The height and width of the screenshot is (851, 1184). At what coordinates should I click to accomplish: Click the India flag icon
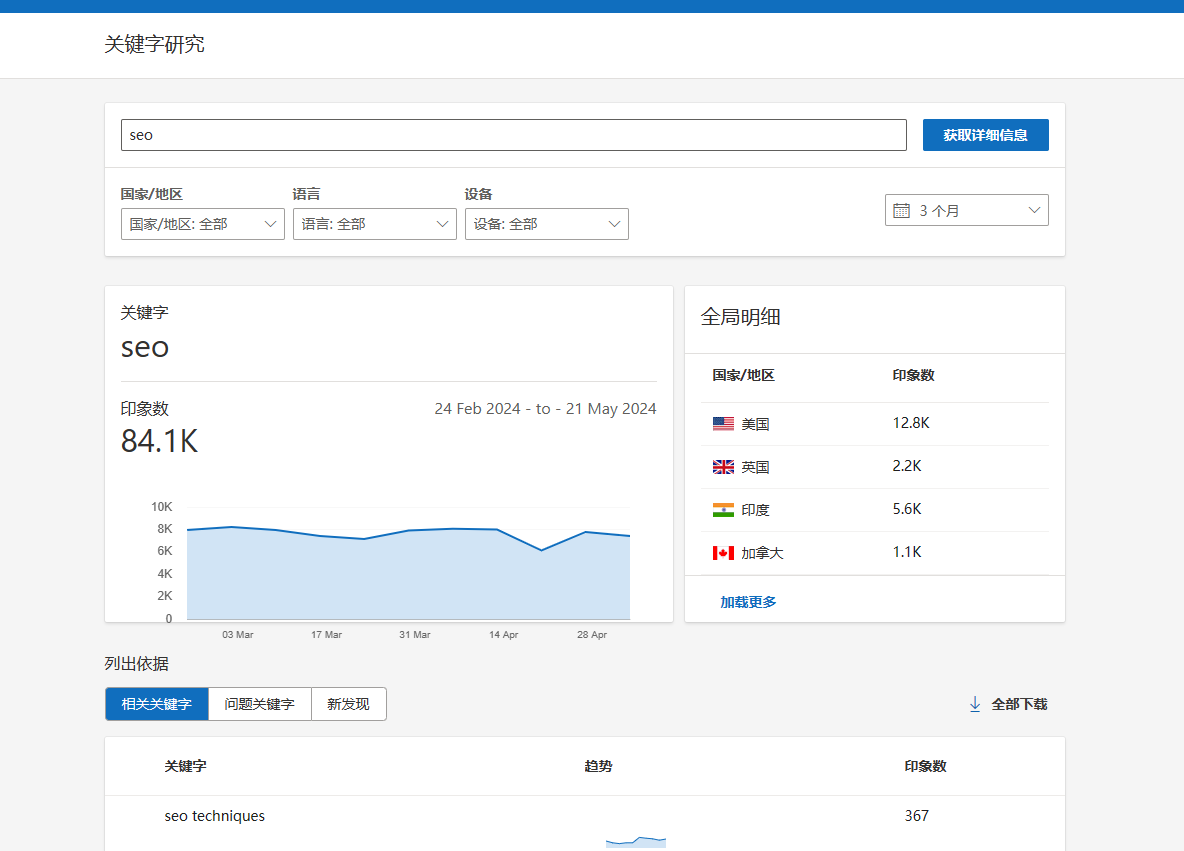coord(723,510)
